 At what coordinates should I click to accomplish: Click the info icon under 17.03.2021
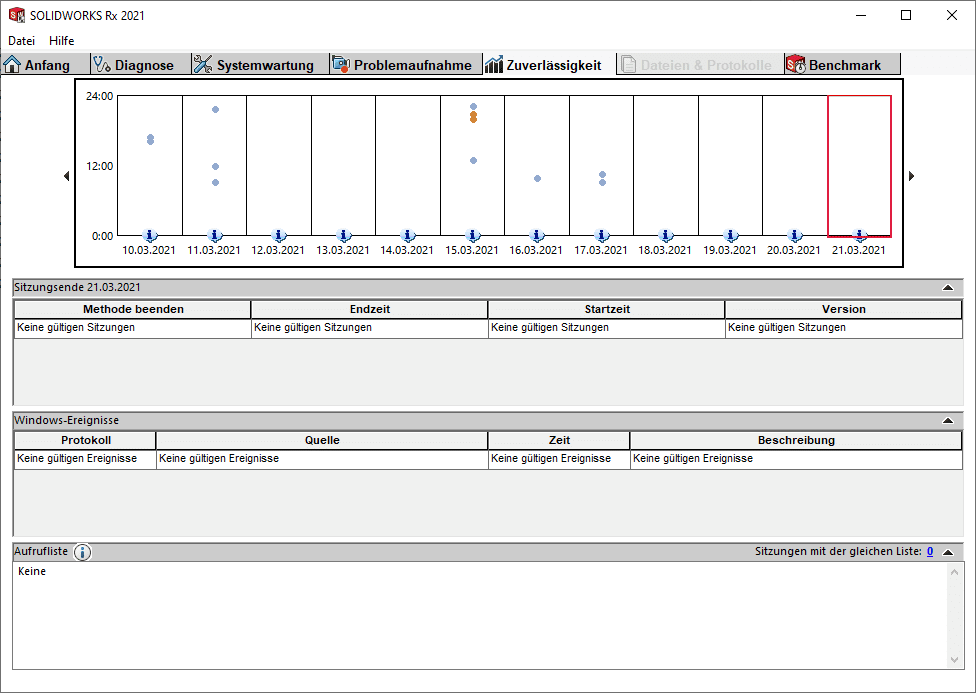click(x=602, y=236)
